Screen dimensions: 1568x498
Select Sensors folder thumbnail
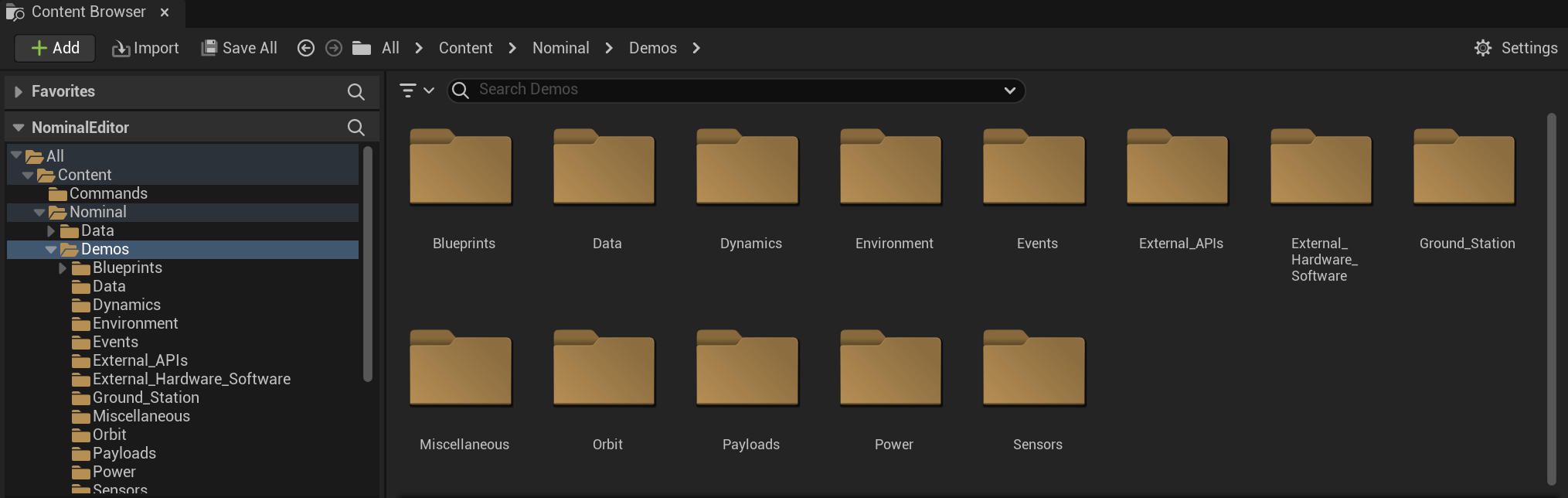pos(1034,368)
